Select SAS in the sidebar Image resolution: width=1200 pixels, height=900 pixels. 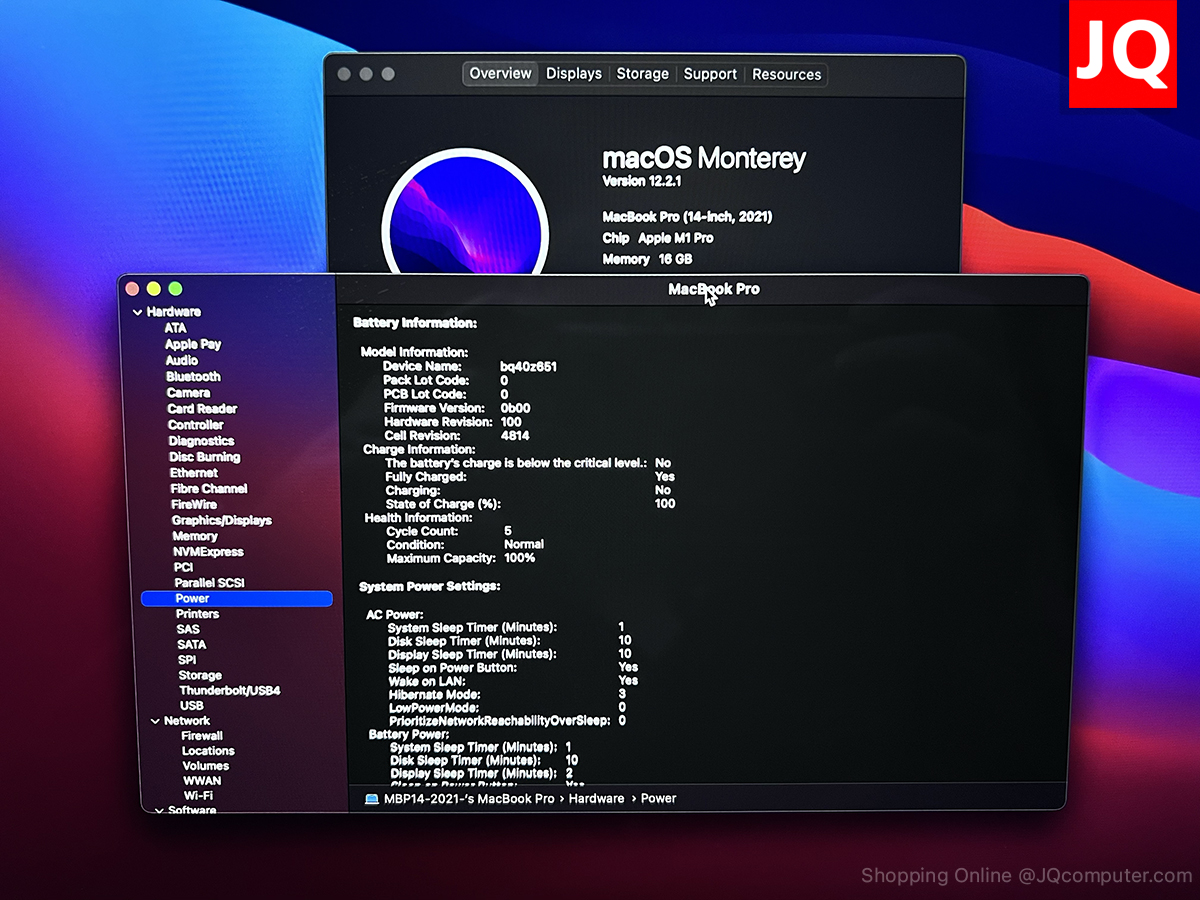[x=188, y=629]
